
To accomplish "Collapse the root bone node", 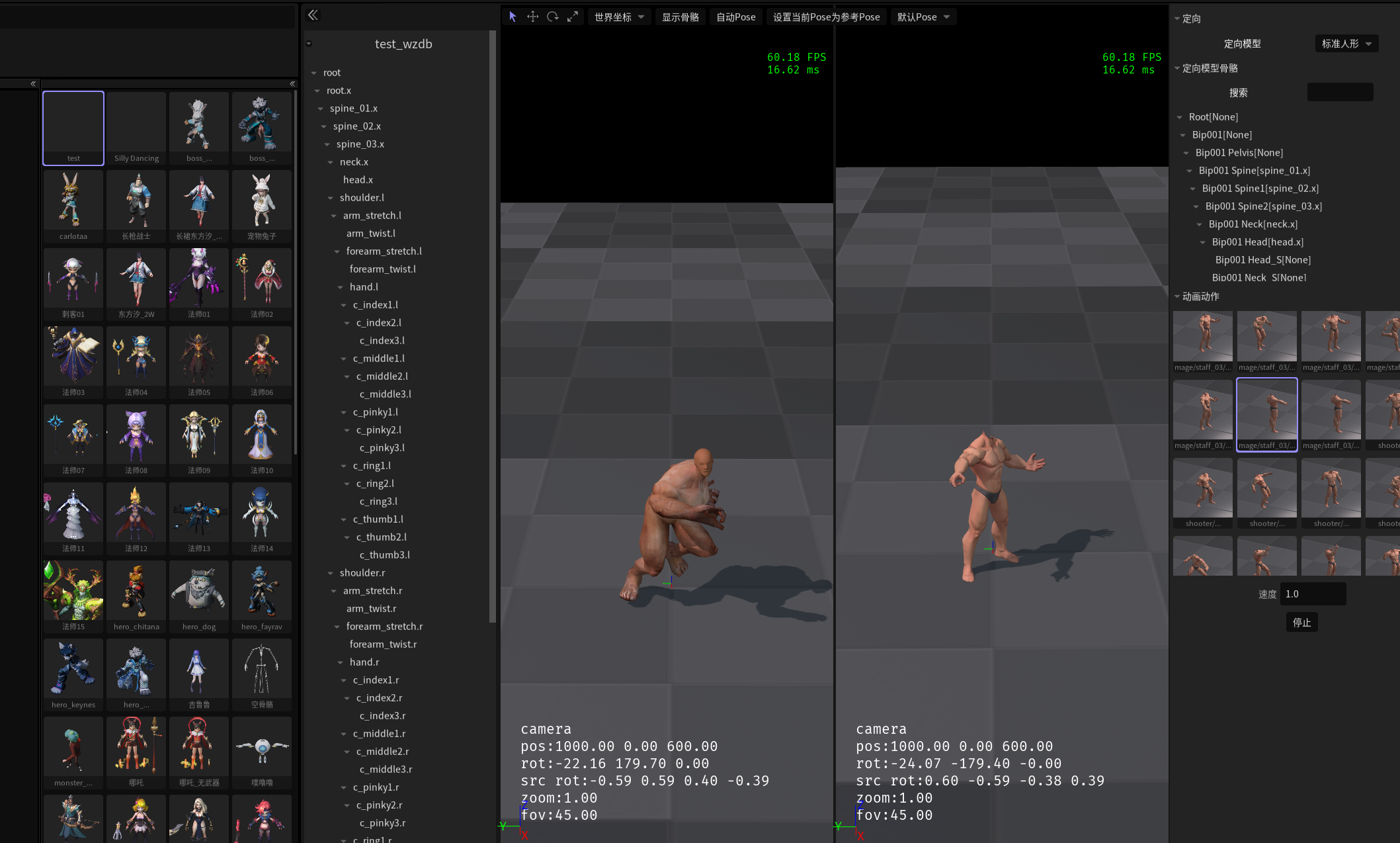I will 313,73.
